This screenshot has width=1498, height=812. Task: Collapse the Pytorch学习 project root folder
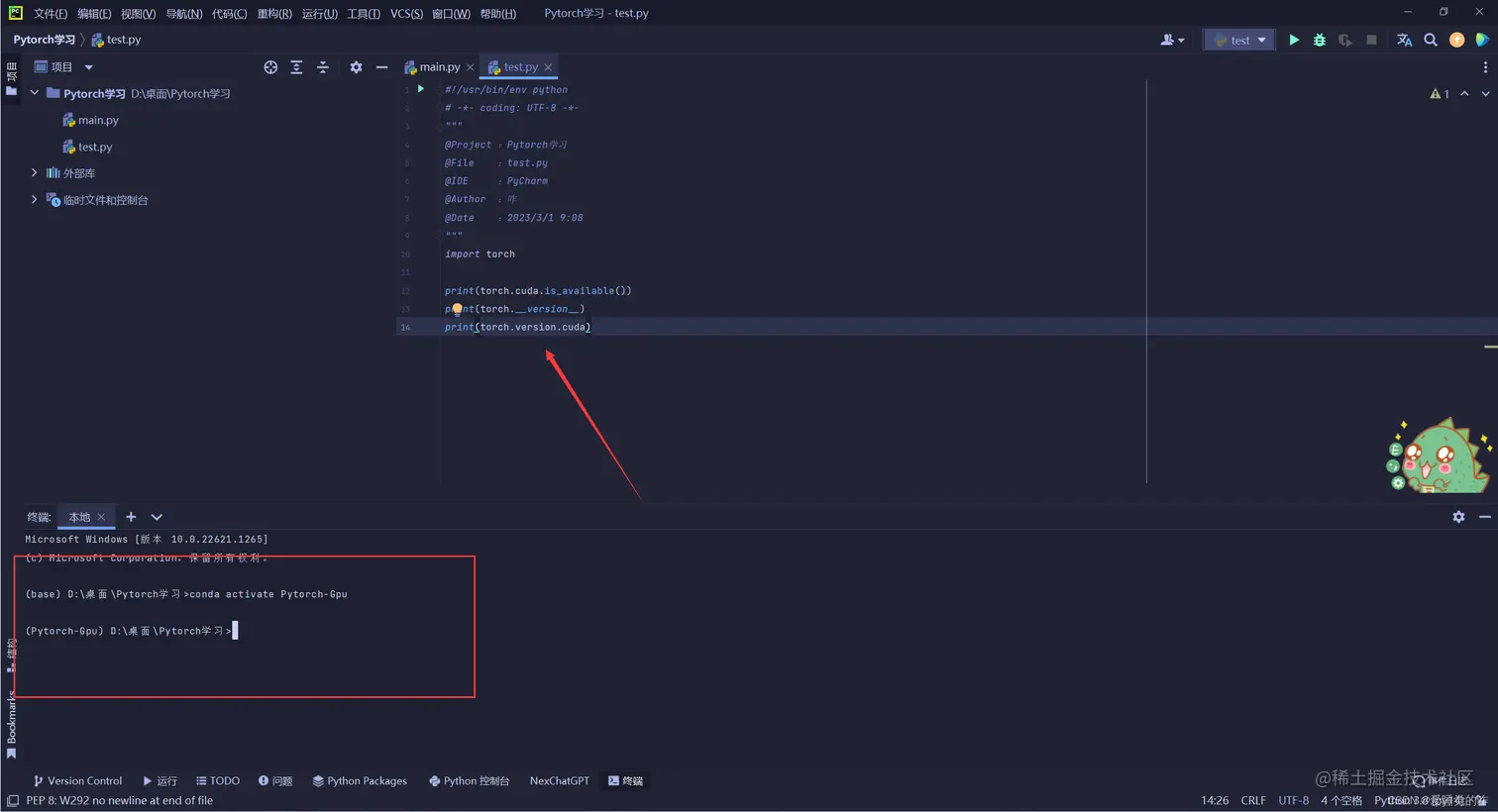tap(35, 93)
